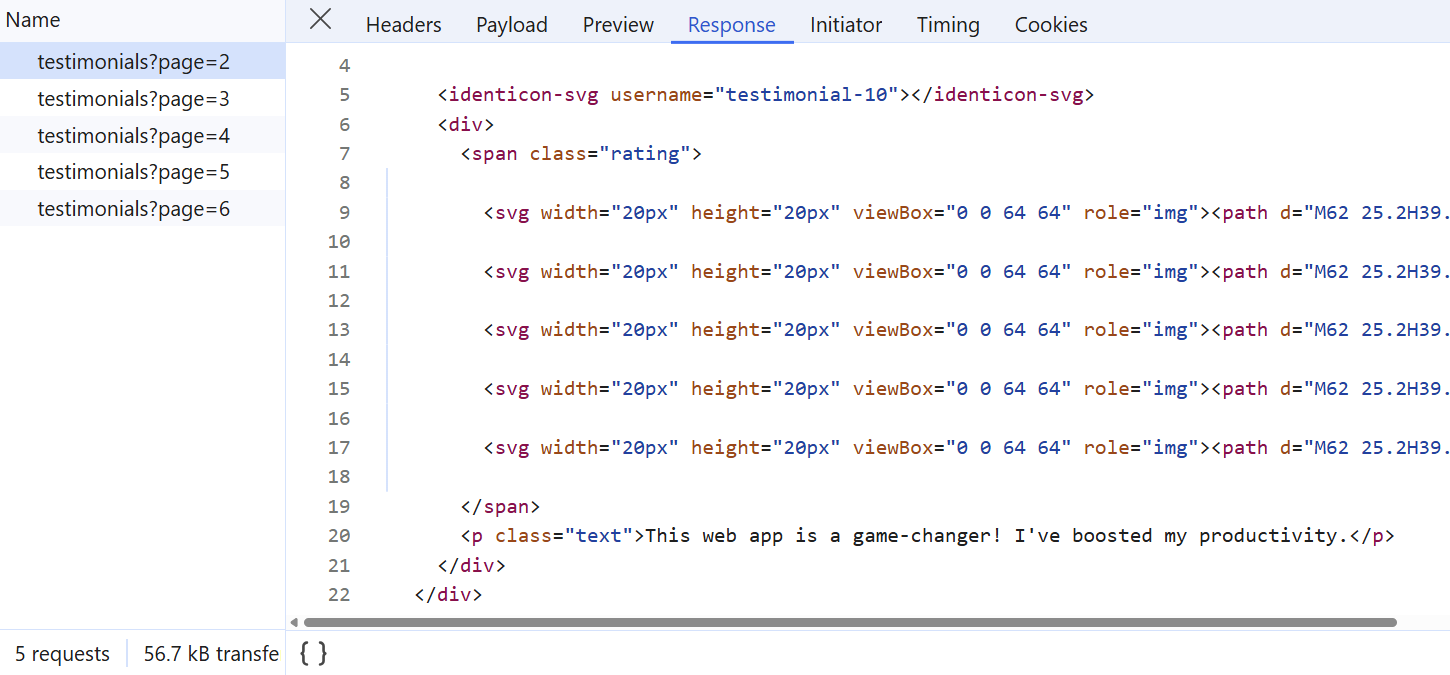Image resolution: width=1450 pixels, height=675 pixels.
Task: Switch to the Cookies tab
Action: 1050,24
